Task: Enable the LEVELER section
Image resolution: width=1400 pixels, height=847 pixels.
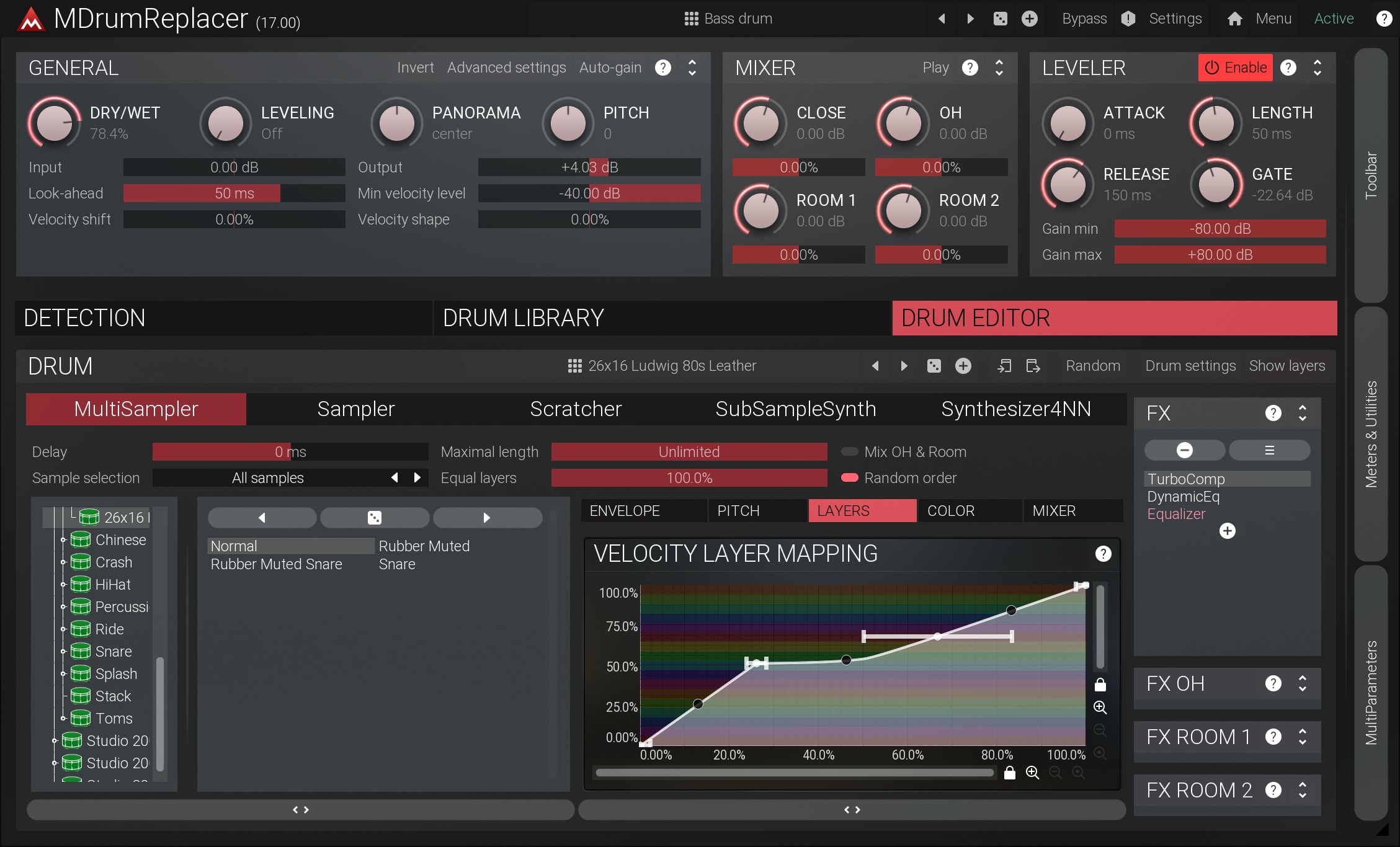Action: pos(1236,68)
